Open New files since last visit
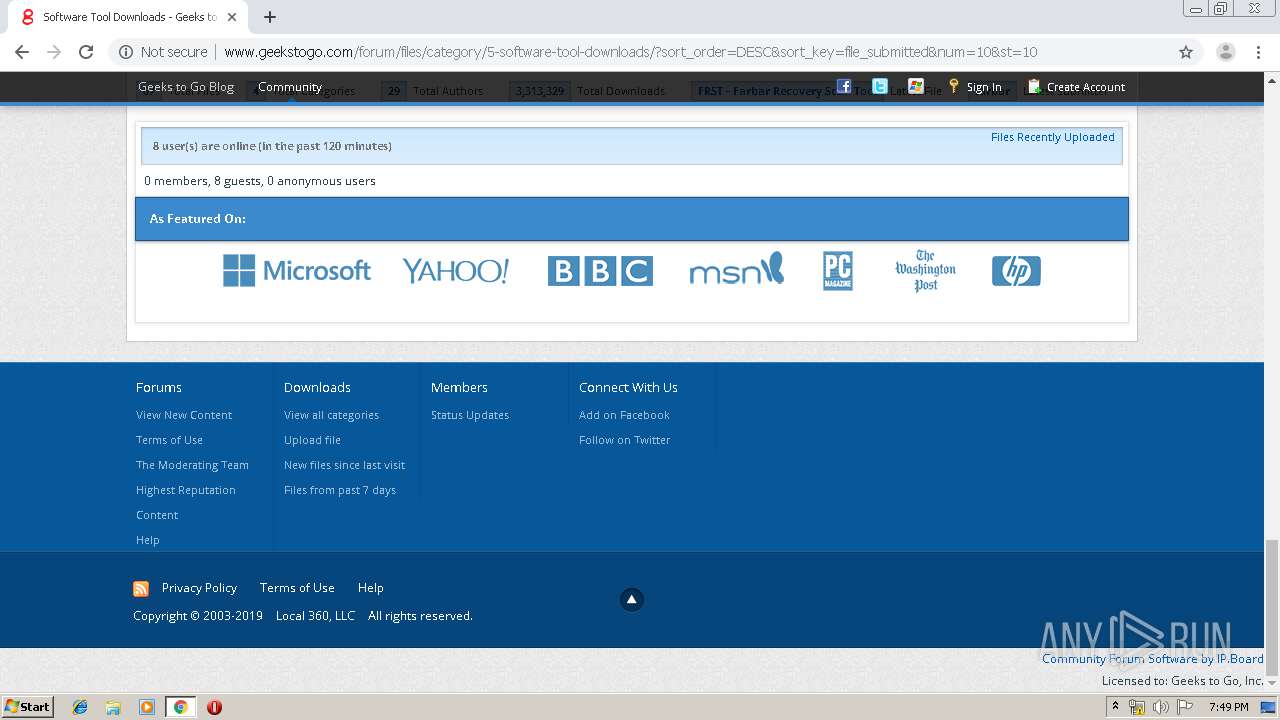This screenshot has height=720, width=1280. pyautogui.click(x=344, y=465)
